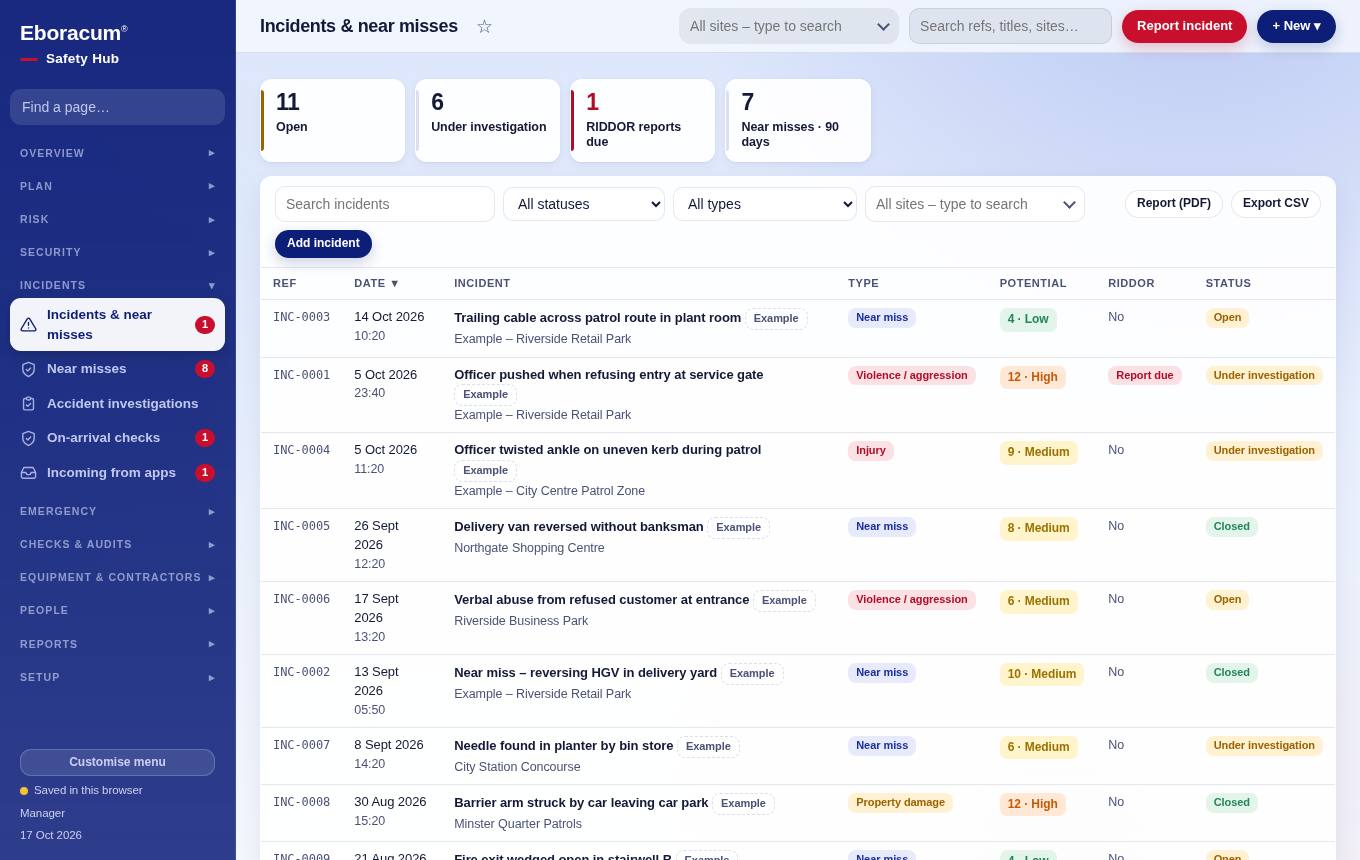Expand the Emergency menu section
Image resolution: width=1360 pixels, height=860 pixels.
click(117, 511)
